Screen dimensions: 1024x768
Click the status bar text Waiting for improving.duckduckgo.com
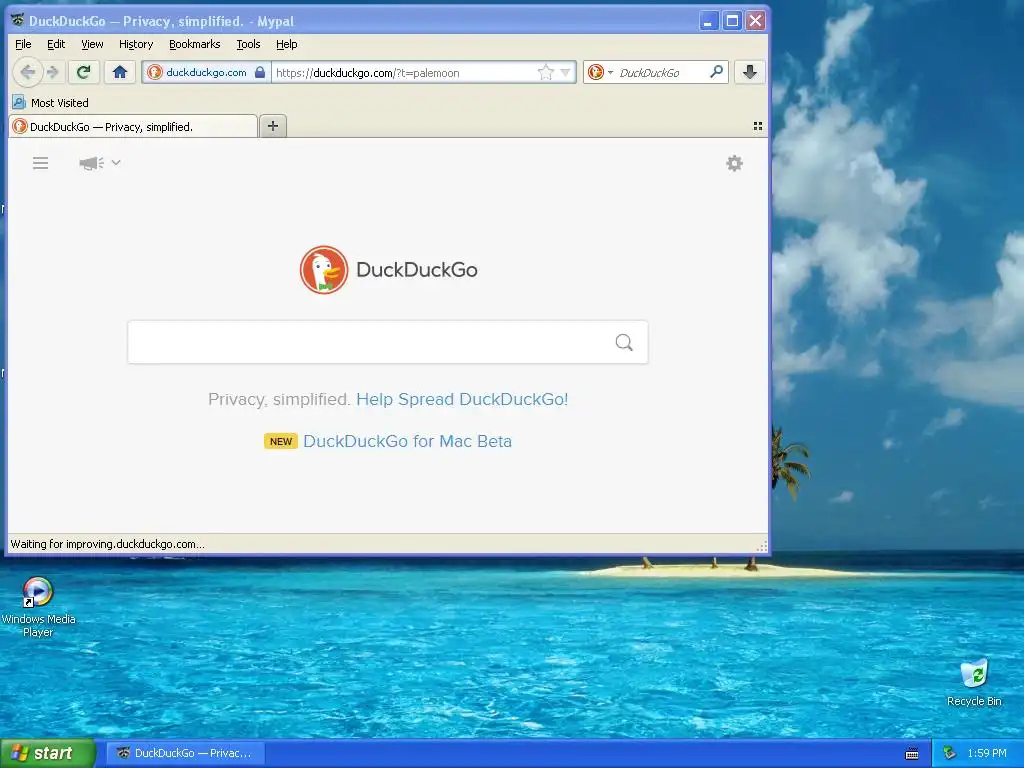click(x=107, y=544)
